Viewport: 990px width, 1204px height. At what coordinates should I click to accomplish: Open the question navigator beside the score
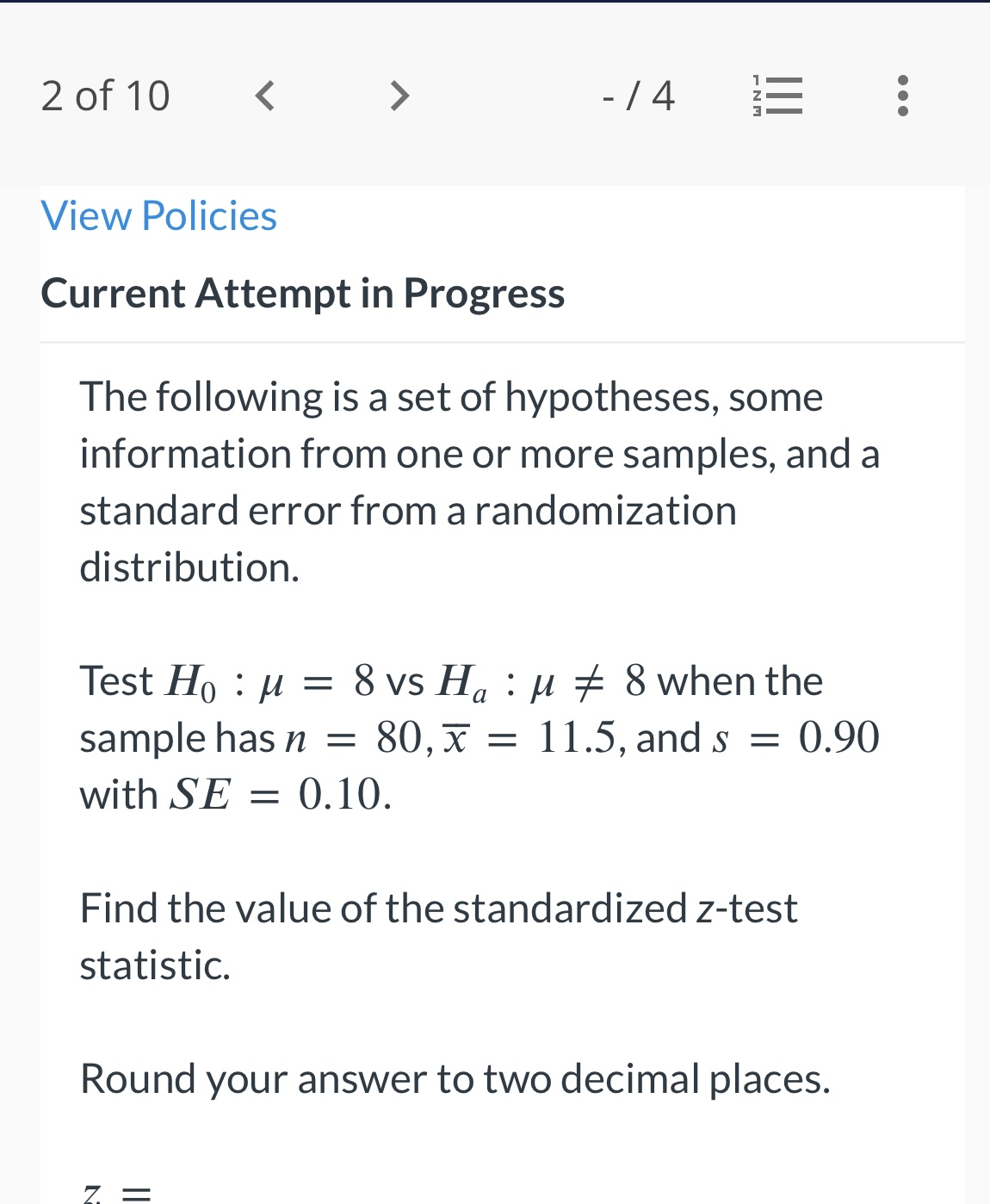click(x=777, y=96)
